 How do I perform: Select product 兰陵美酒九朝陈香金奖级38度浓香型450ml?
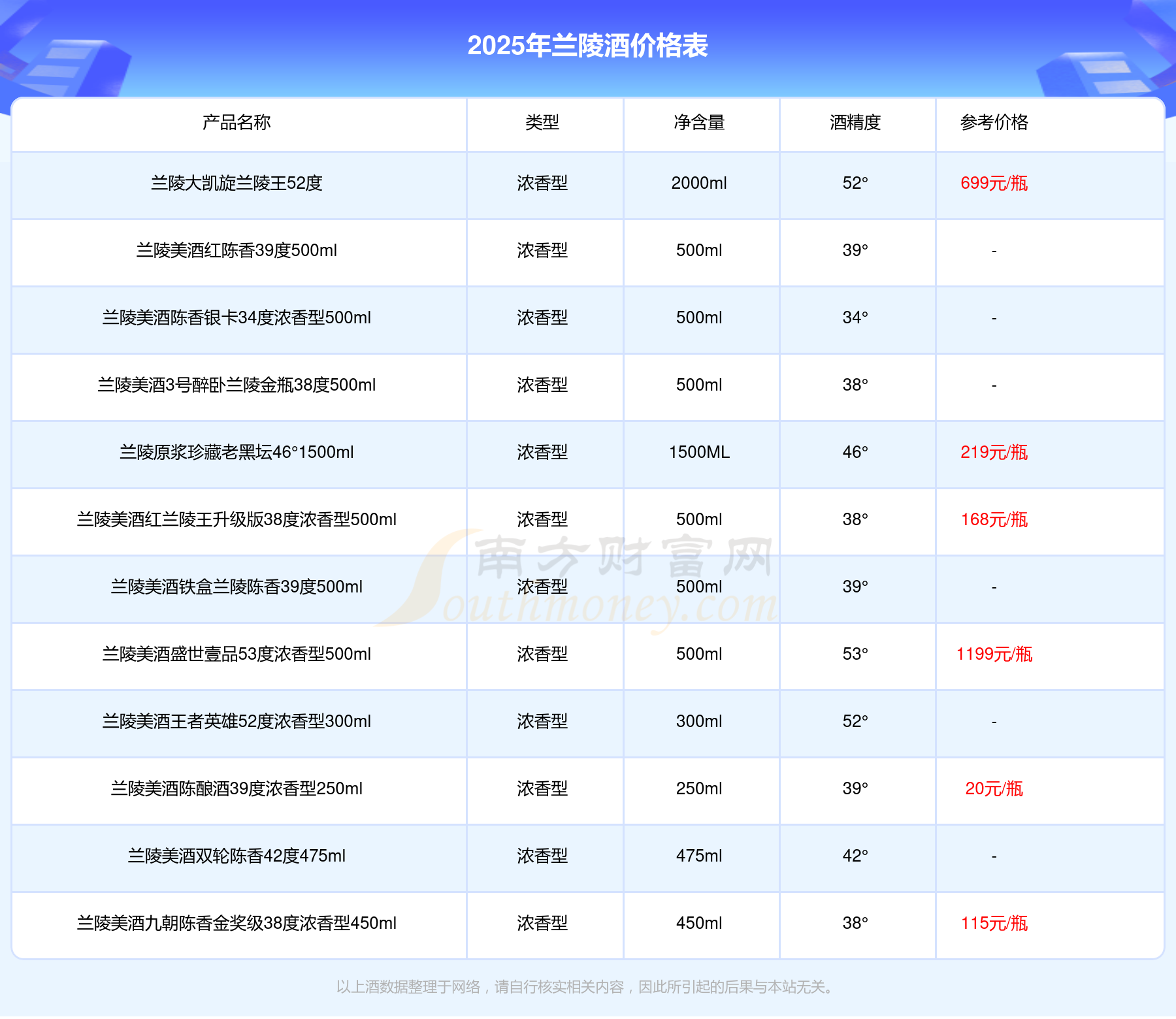click(237, 923)
